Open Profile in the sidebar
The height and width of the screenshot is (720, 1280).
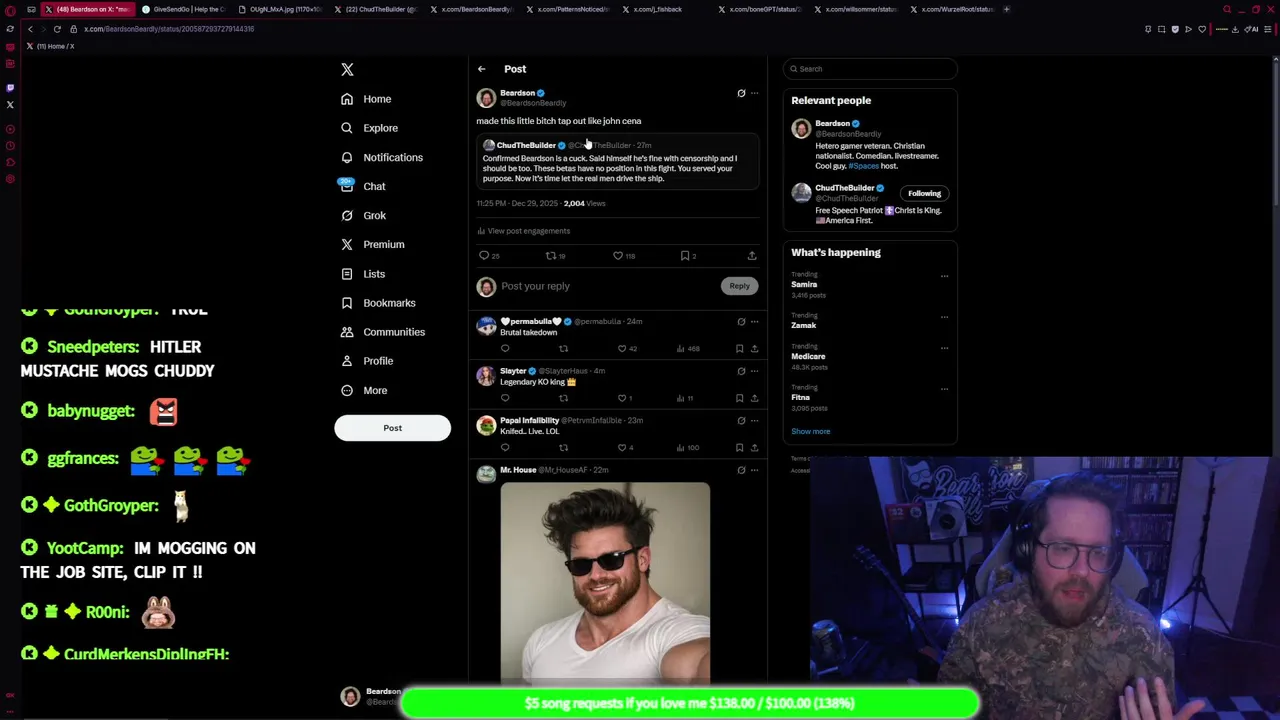pos(367,361)
